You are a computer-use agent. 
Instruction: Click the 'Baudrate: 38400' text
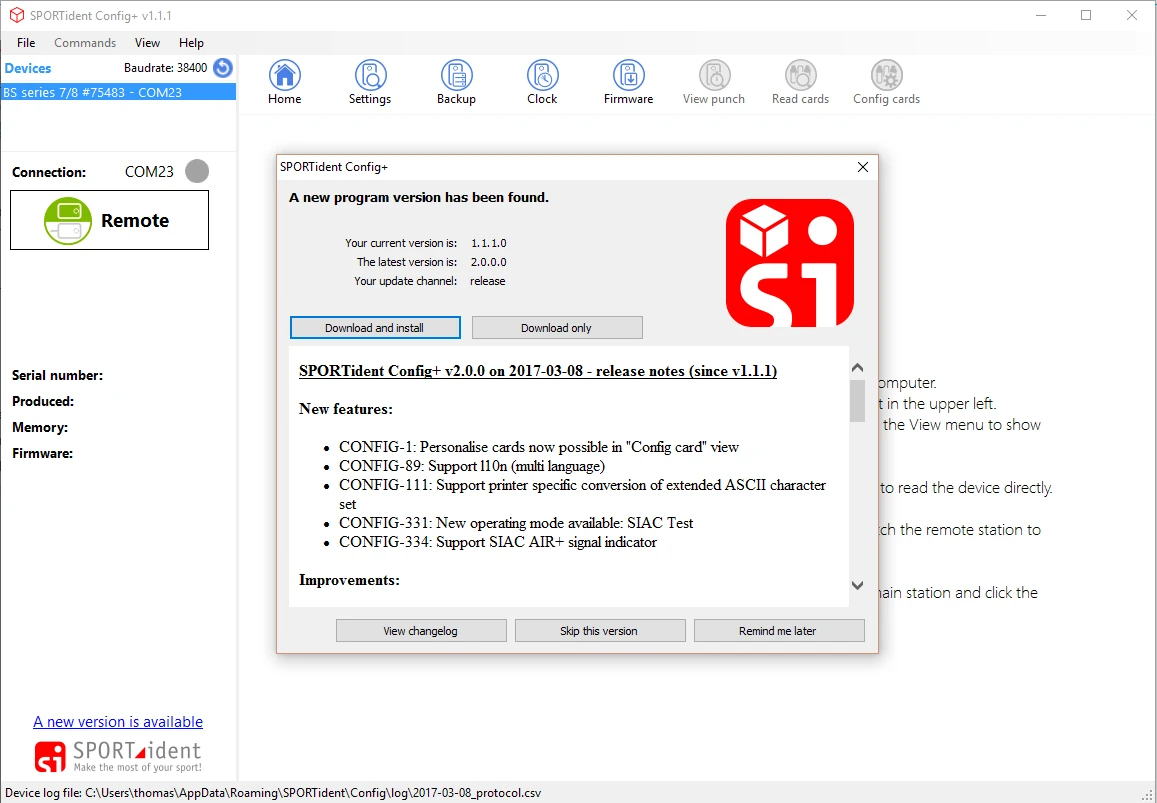[165, 68]
